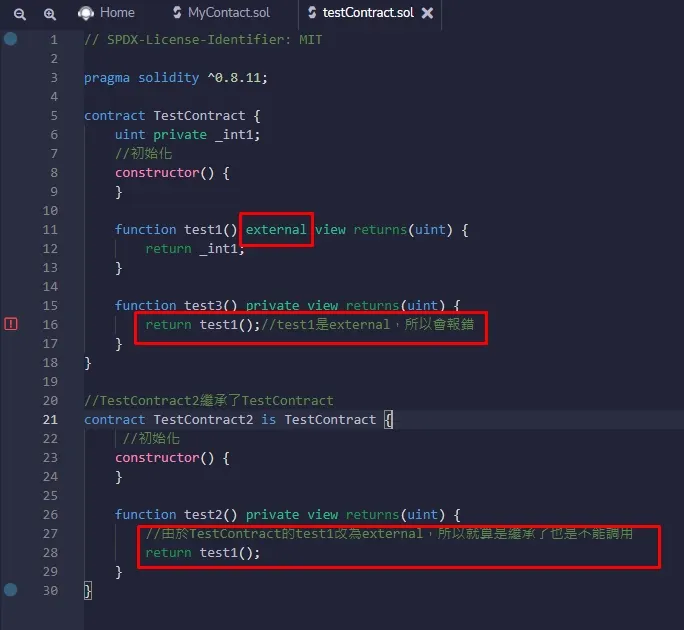The width and height of the screenshot is (684, 630).
Task: Click line number 21 in the gutter
Action: tap(50, 420)
